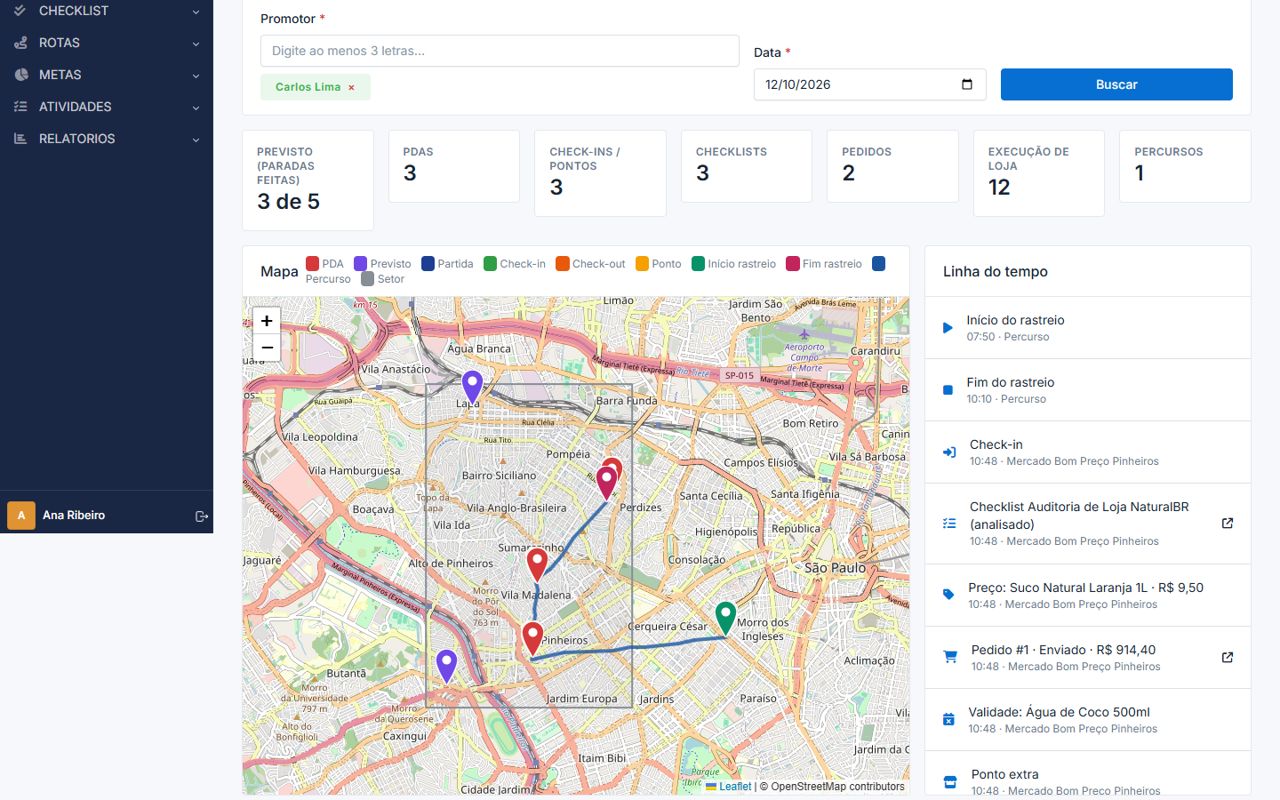Zoom in on the map

click(267, 321)
